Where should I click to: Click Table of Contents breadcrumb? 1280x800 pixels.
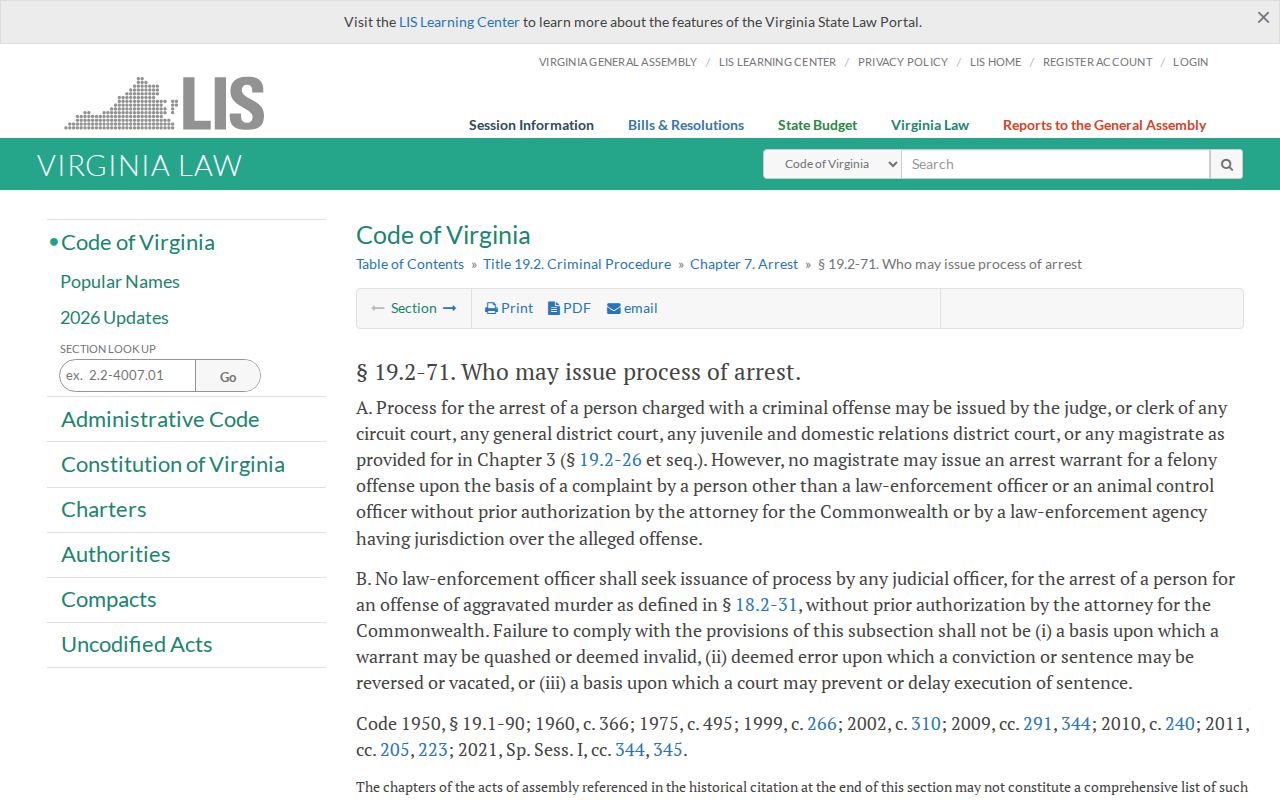coord(410,264)
